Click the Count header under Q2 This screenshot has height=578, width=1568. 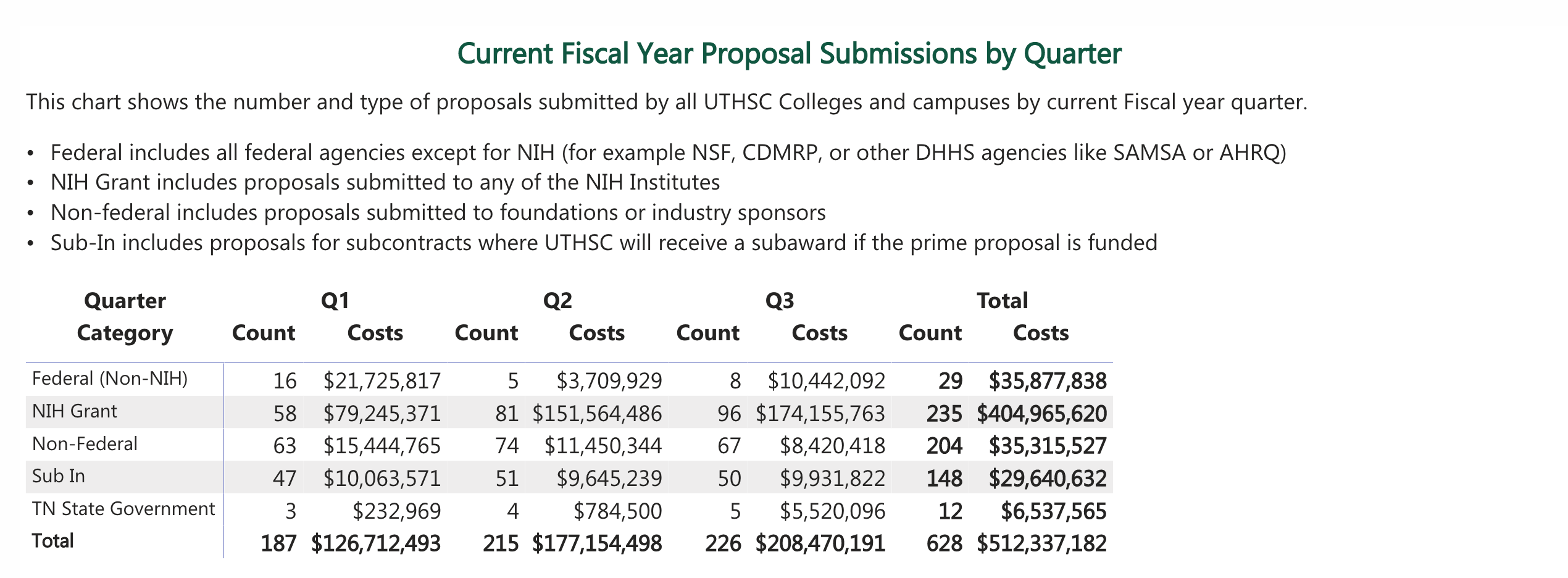click(x=486, y=333)
